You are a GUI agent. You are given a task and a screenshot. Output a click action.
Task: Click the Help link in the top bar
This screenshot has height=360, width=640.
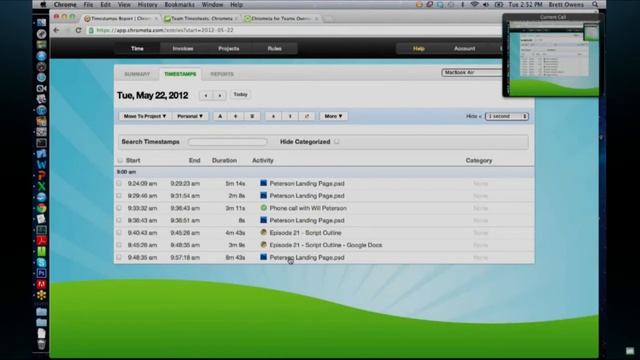point(419,48)
